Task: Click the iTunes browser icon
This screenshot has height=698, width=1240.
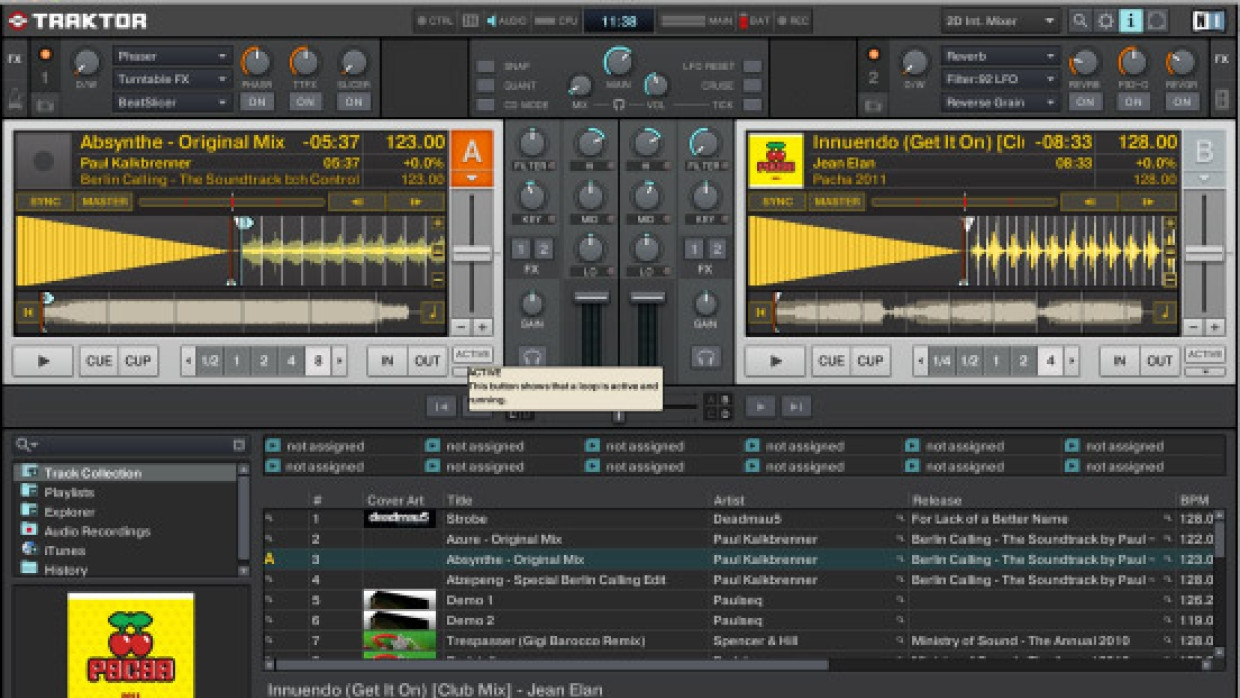Action: tap(29, 550)
